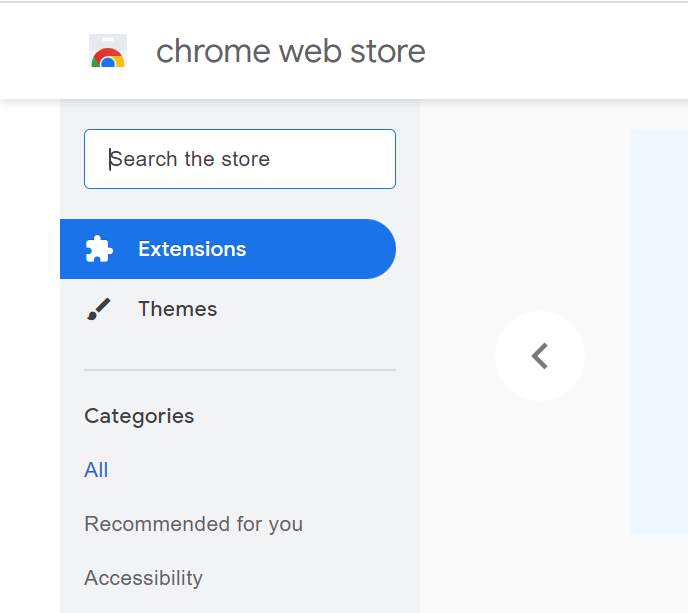This screenshot has width=688, height=613.
Task: Click the light blue featured banner
Action: point(658,330)
